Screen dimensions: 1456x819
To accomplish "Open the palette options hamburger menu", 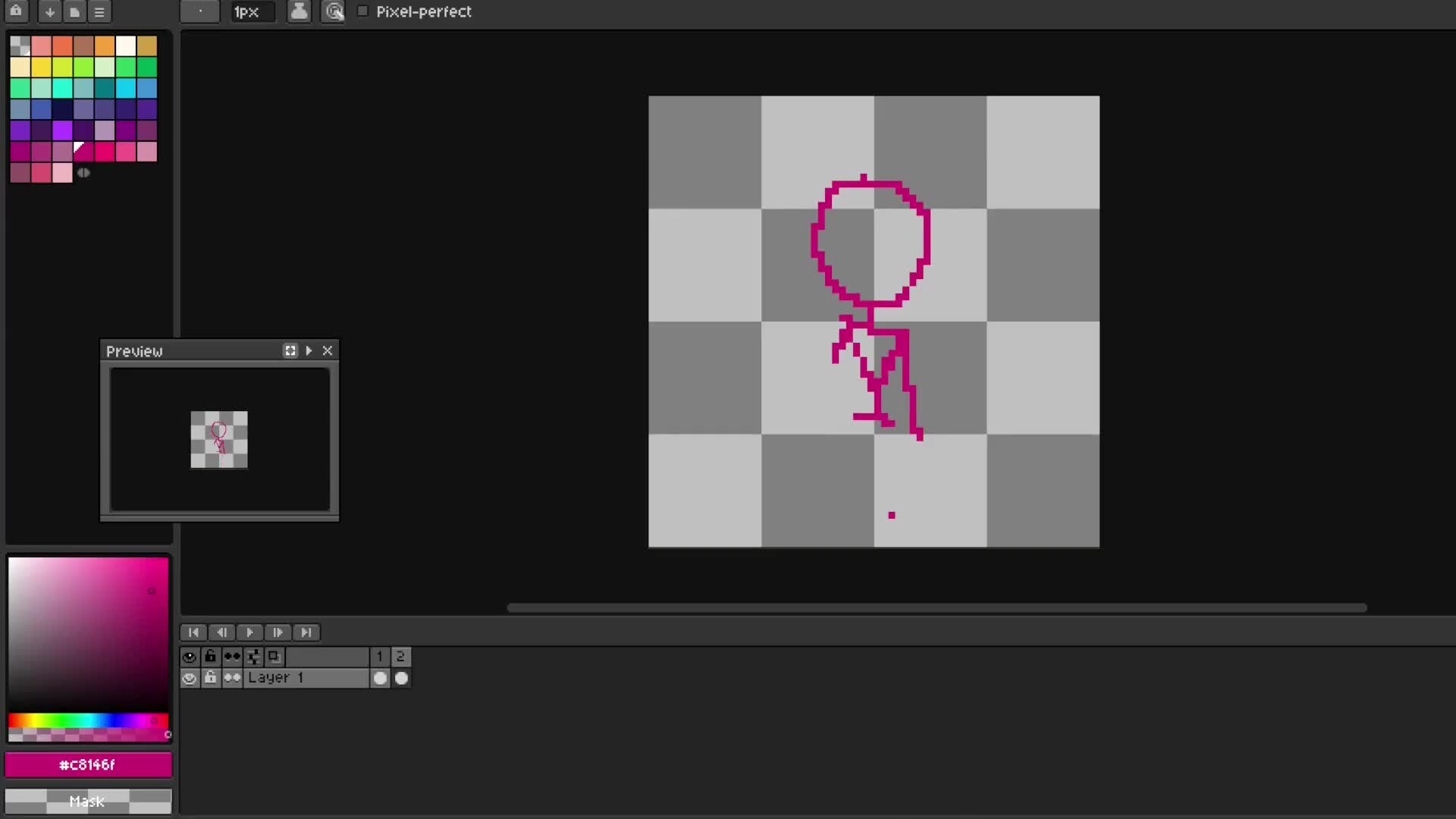I will pyautogui.click(x=99, y=12).
